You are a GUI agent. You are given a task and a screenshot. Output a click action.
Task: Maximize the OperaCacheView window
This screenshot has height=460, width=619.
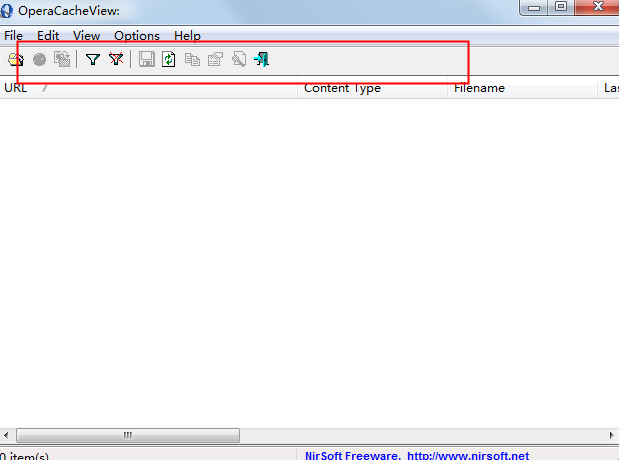point(561,7)
